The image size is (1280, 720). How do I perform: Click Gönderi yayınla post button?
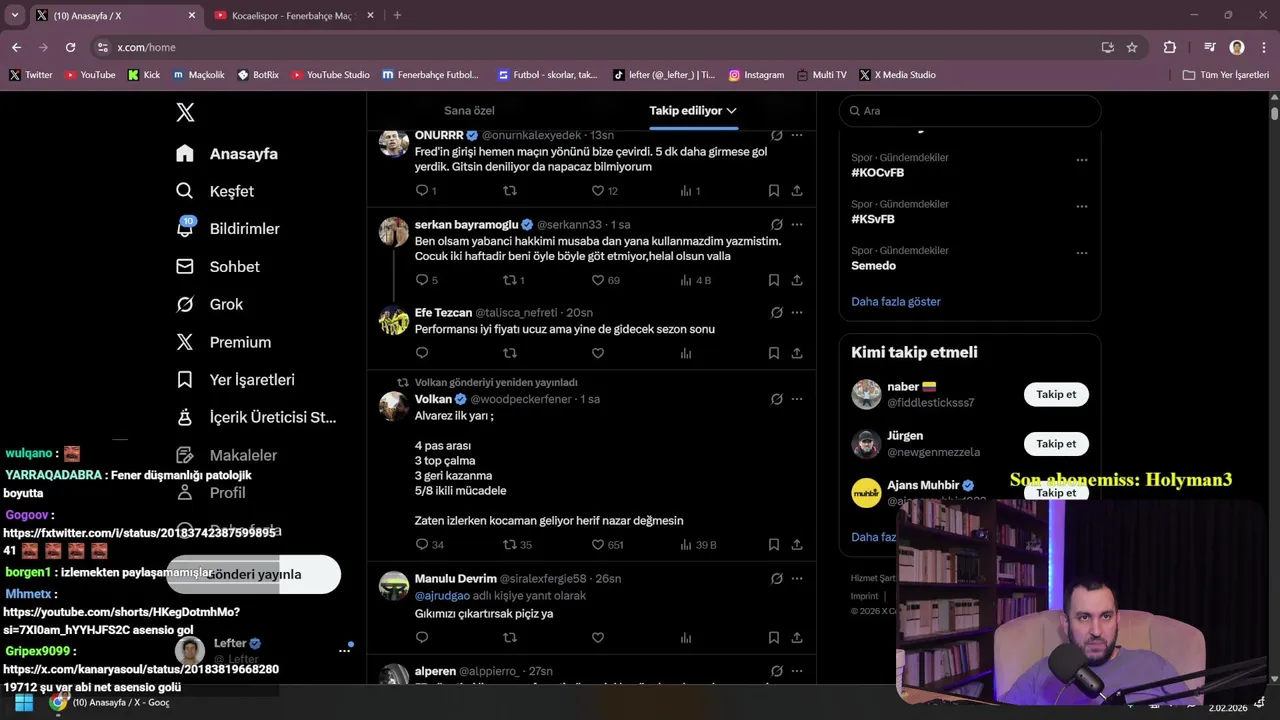click(x=254, y=574)
